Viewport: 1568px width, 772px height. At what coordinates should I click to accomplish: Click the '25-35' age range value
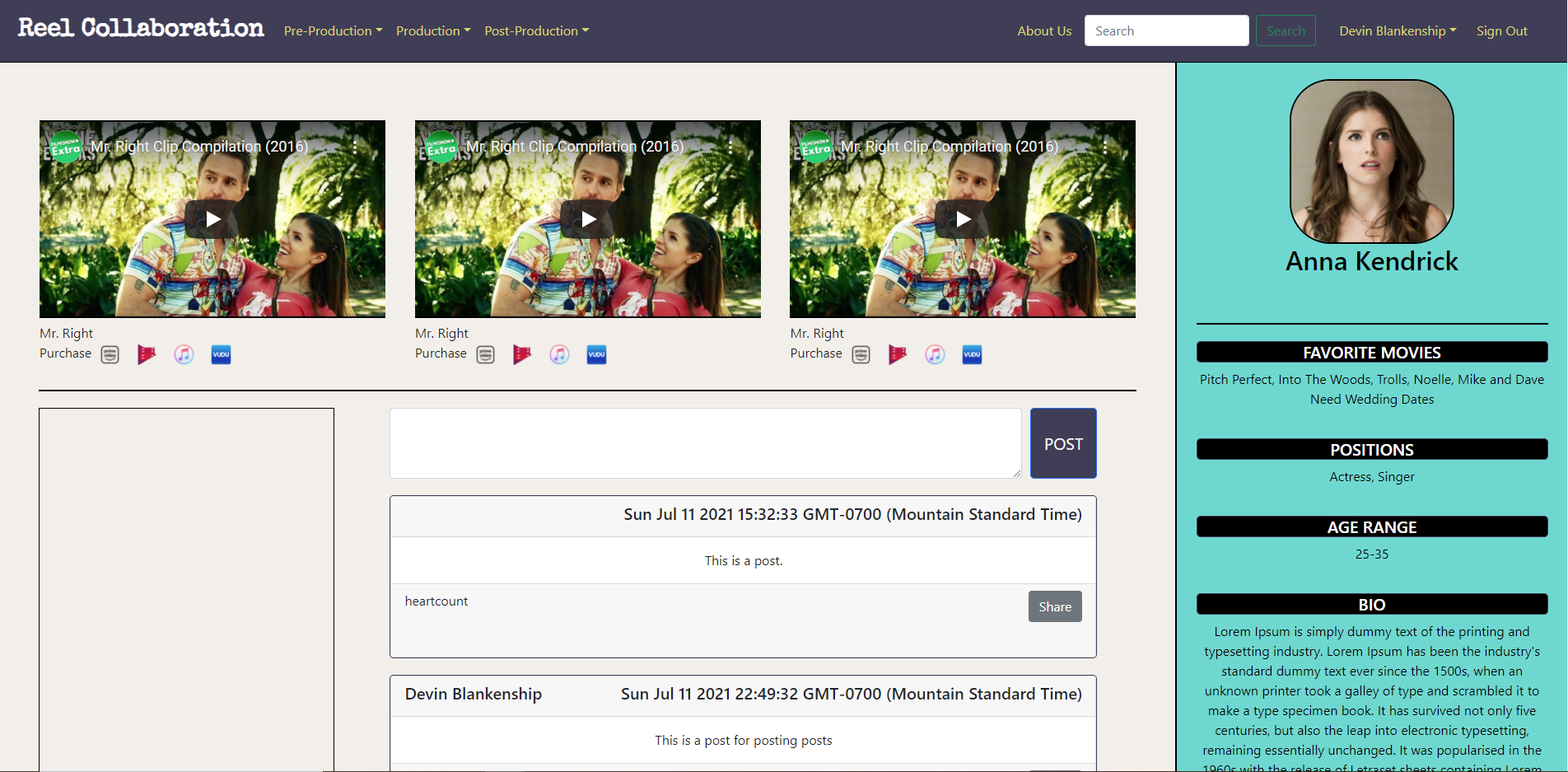1371,554
